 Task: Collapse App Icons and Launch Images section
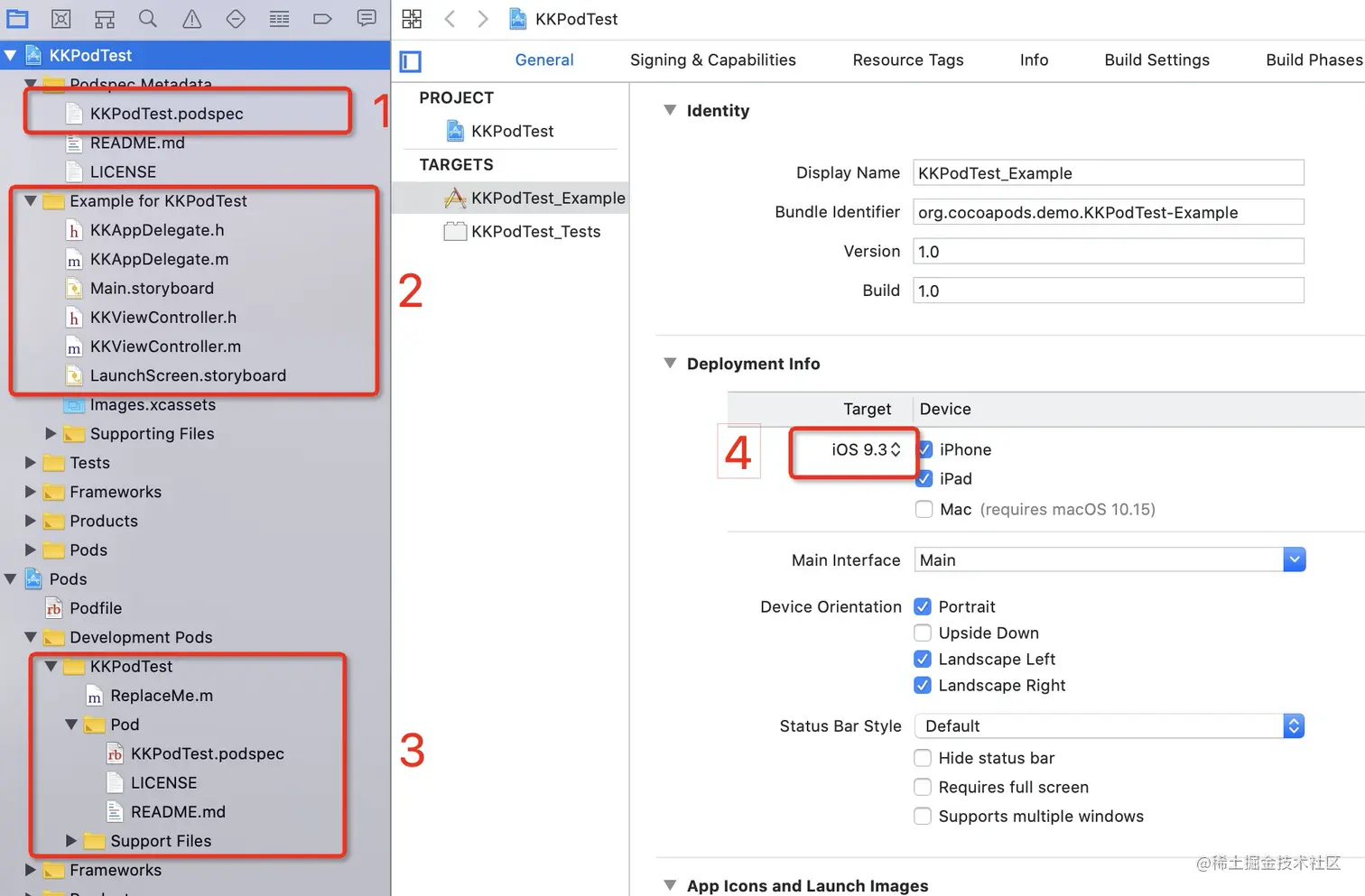670,885
